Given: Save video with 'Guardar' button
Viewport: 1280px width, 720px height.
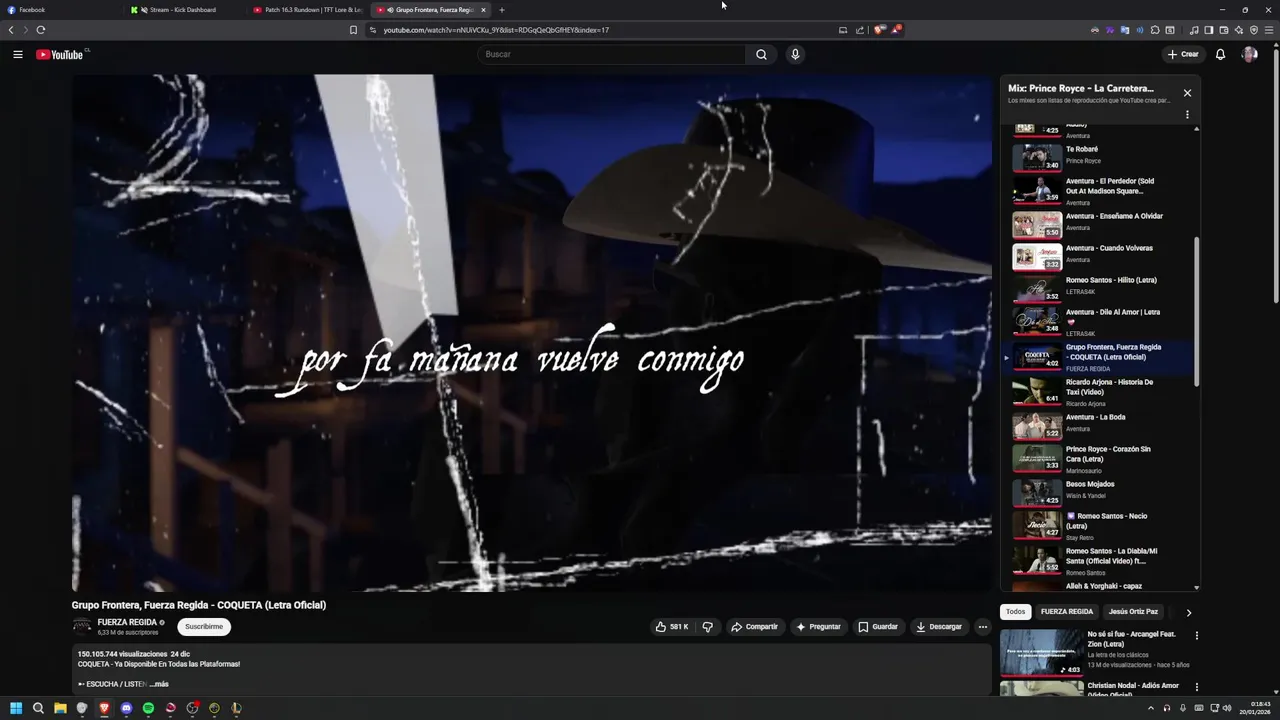Looking at the screenshot, I should [x=878, y=627].
